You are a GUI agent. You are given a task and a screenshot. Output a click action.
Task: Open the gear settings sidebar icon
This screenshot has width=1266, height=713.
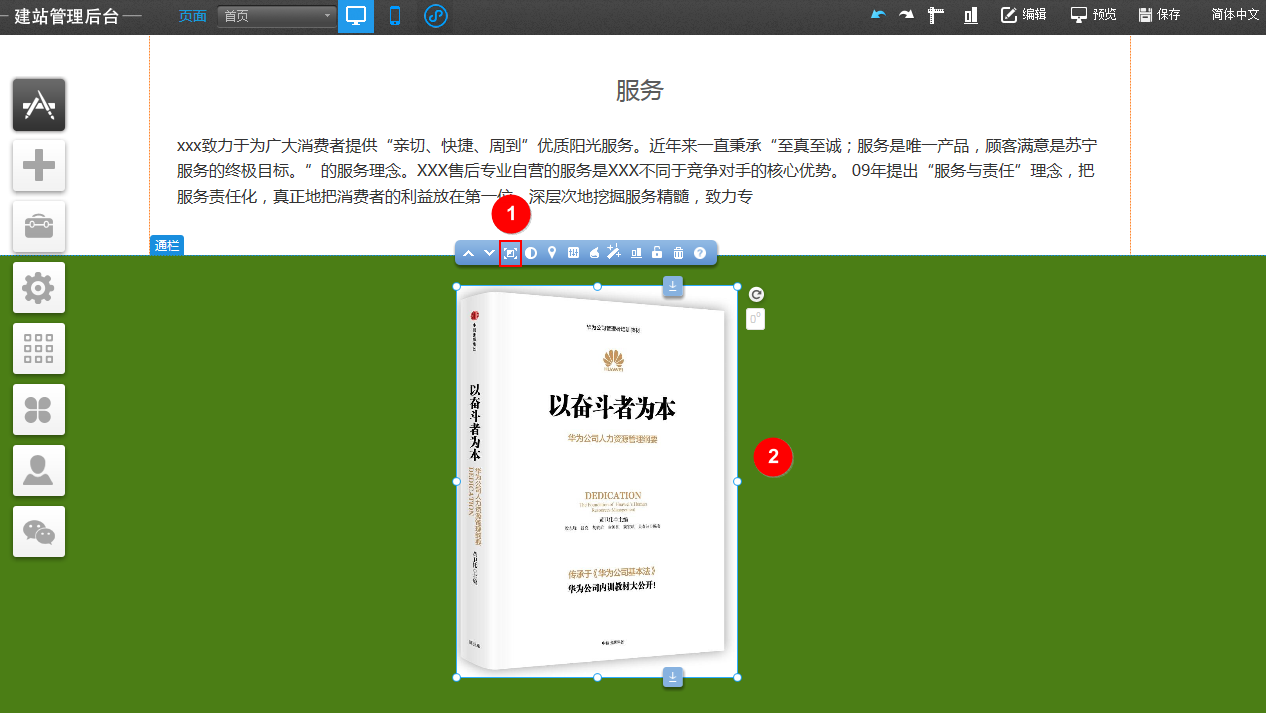coord(39,288)
